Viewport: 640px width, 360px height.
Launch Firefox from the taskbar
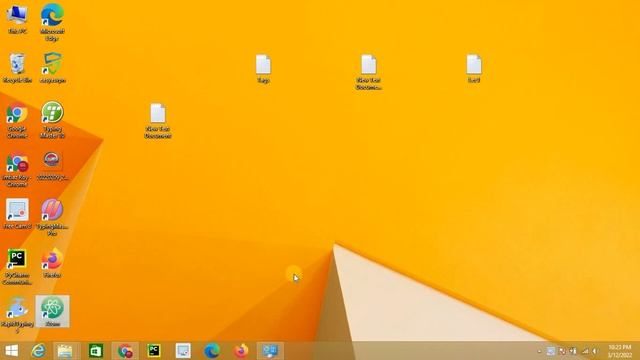tap(241, 351)
